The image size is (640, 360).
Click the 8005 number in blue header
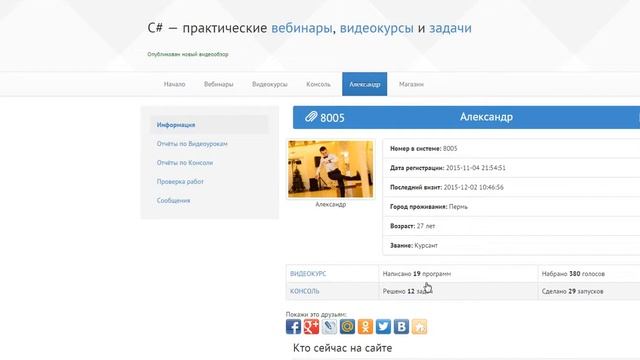(x=332, y=118)
